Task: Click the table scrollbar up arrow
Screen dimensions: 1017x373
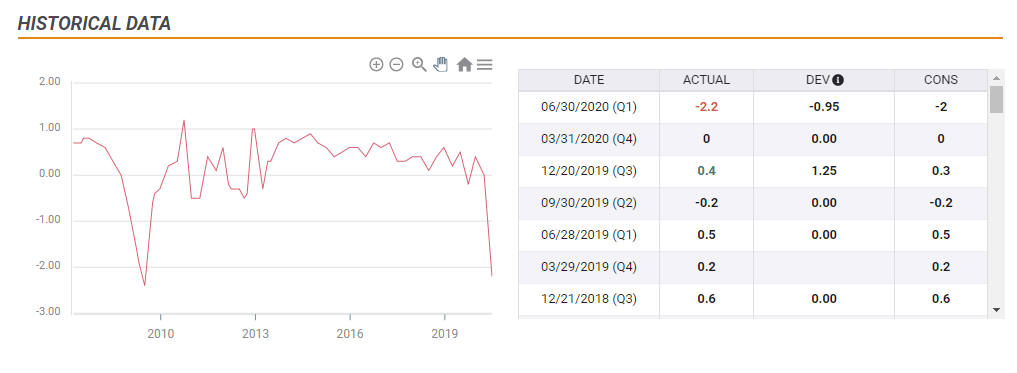Action: 997,78
